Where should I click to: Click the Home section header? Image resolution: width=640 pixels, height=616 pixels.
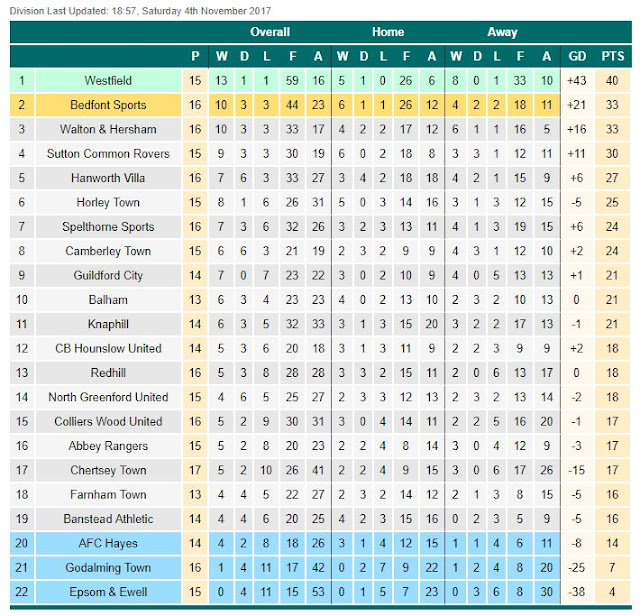tap(388, 32)
